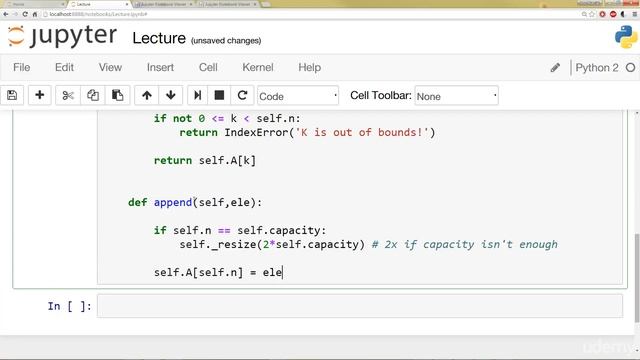
Task: Bookmark this page with star icon
Action: 592,14
